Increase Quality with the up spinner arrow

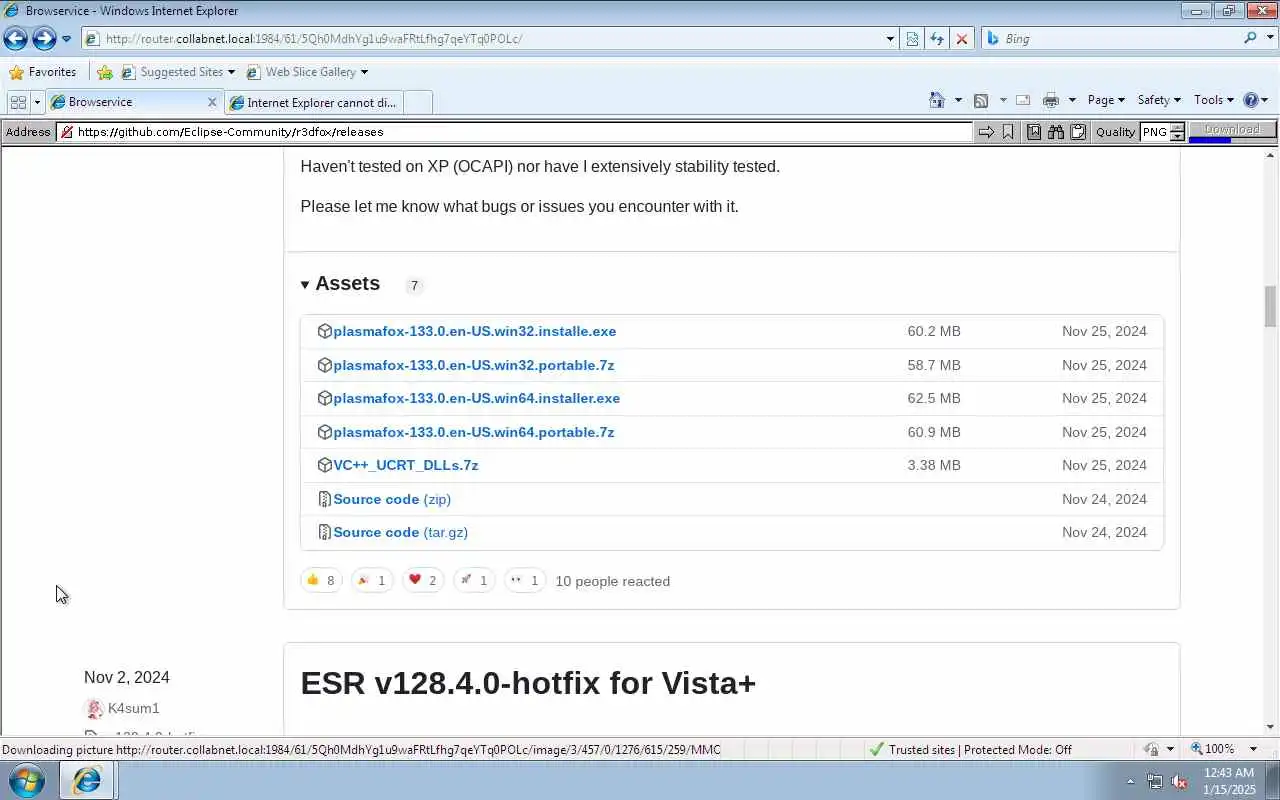(x=1178, y=127)
